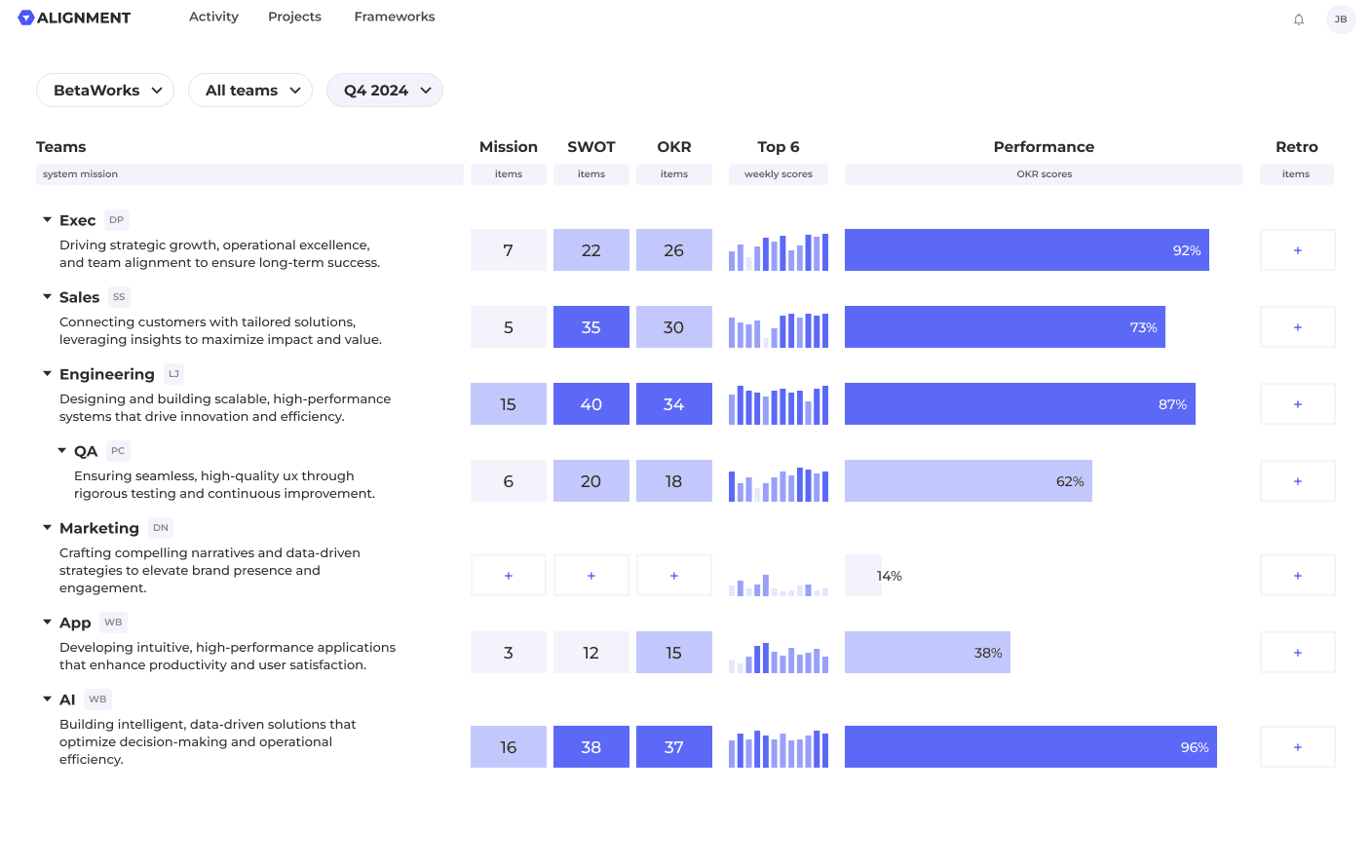Open AI SWOT items count 38
Image resolution: width=1372 pixels, height=868 pixels.
click(x=591, y=747)
